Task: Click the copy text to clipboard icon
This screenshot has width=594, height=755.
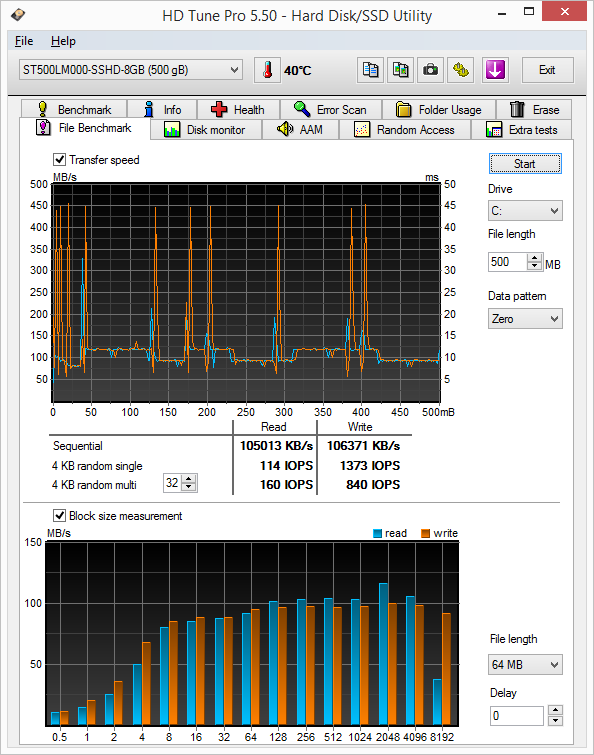Action: (x=370, y=70)
